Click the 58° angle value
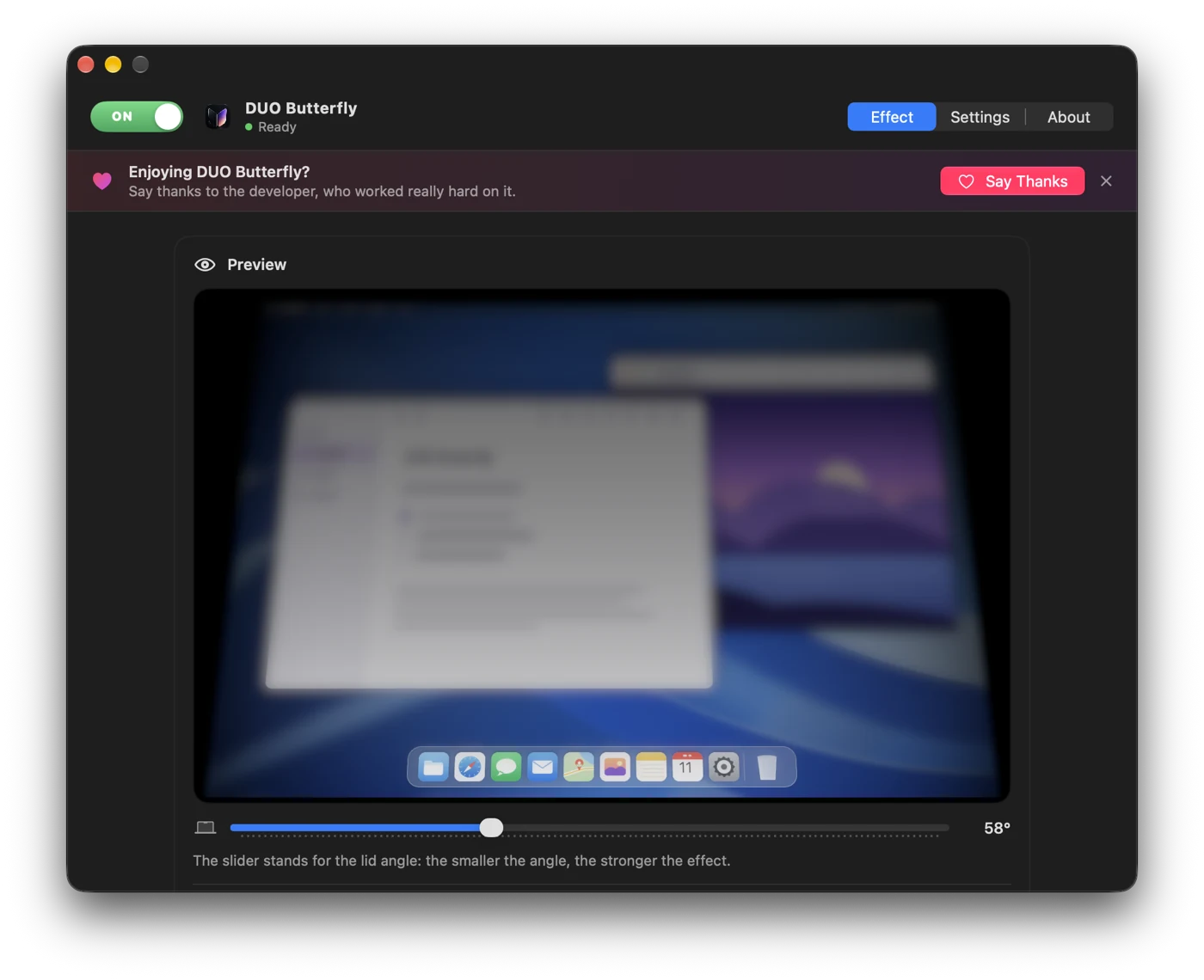 tap(997, 828)
